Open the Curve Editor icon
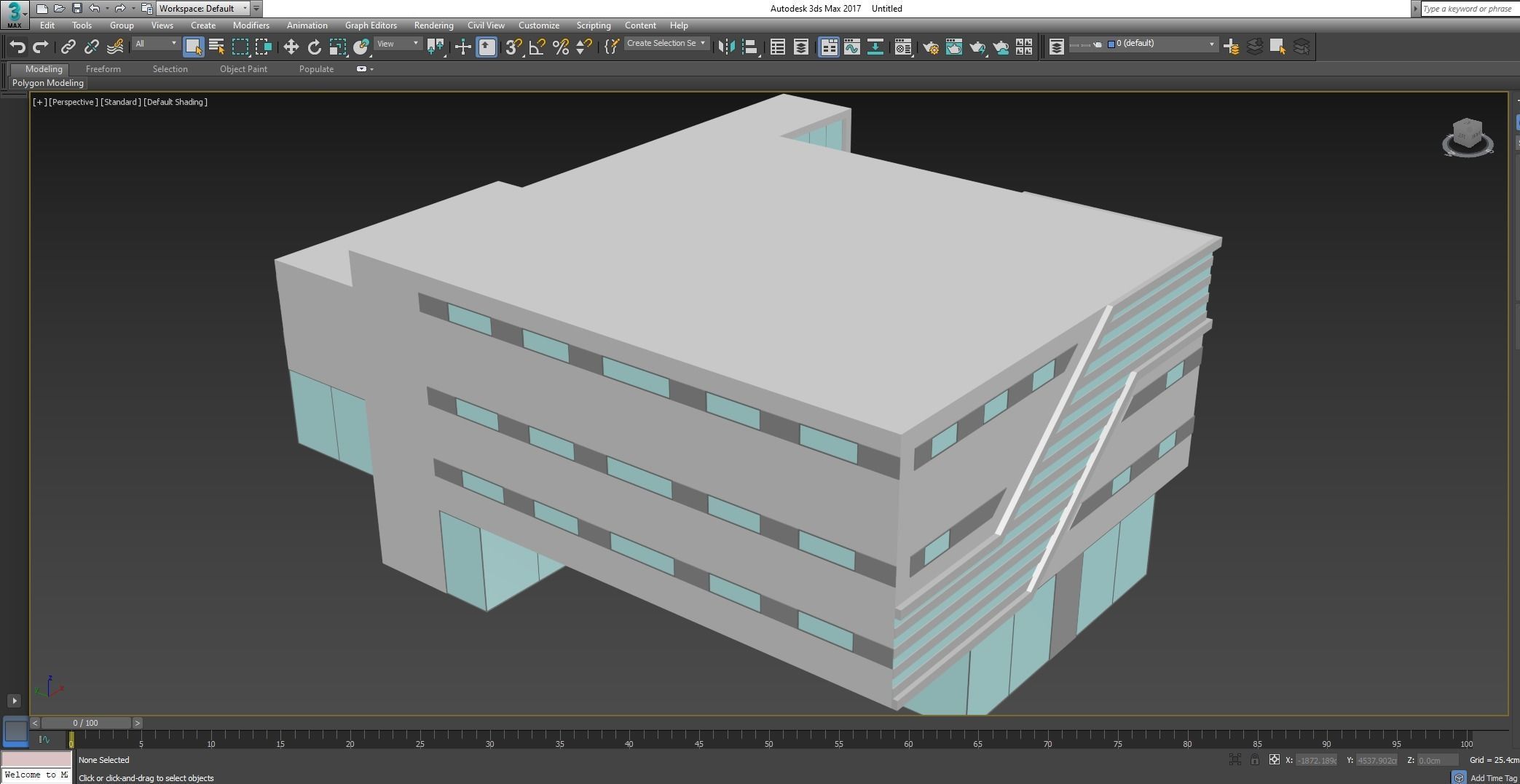Image resolution: width=1520 pixels, height=784 pixels. tap(851, 47)
